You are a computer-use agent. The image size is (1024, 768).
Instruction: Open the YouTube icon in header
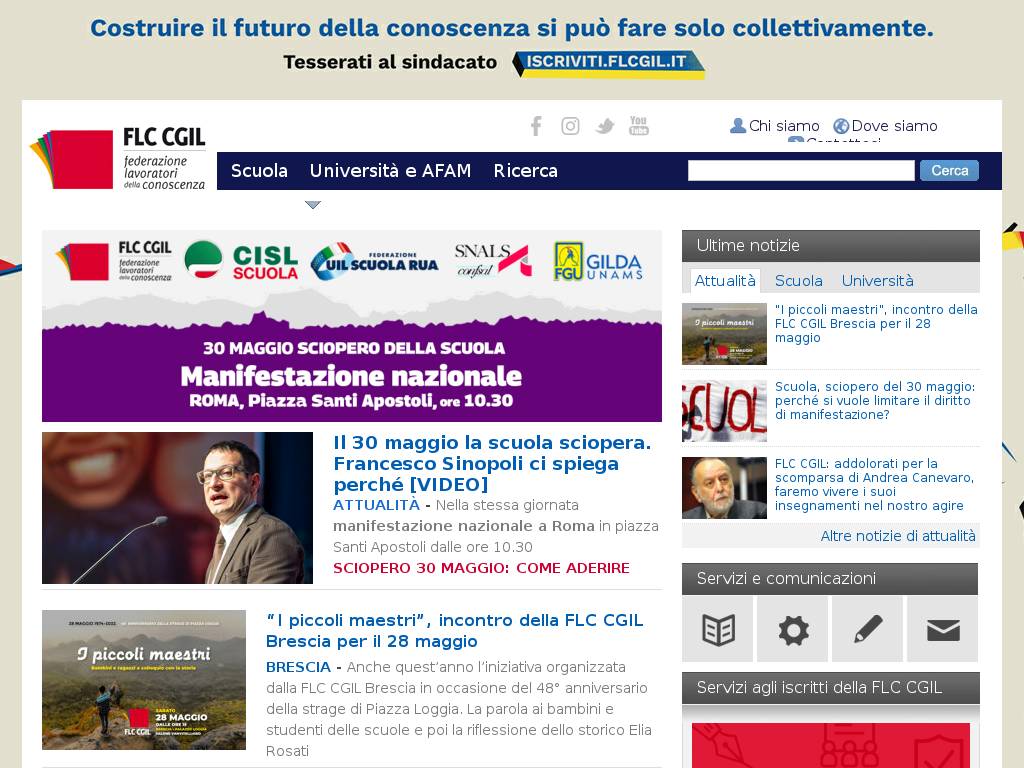639,125
